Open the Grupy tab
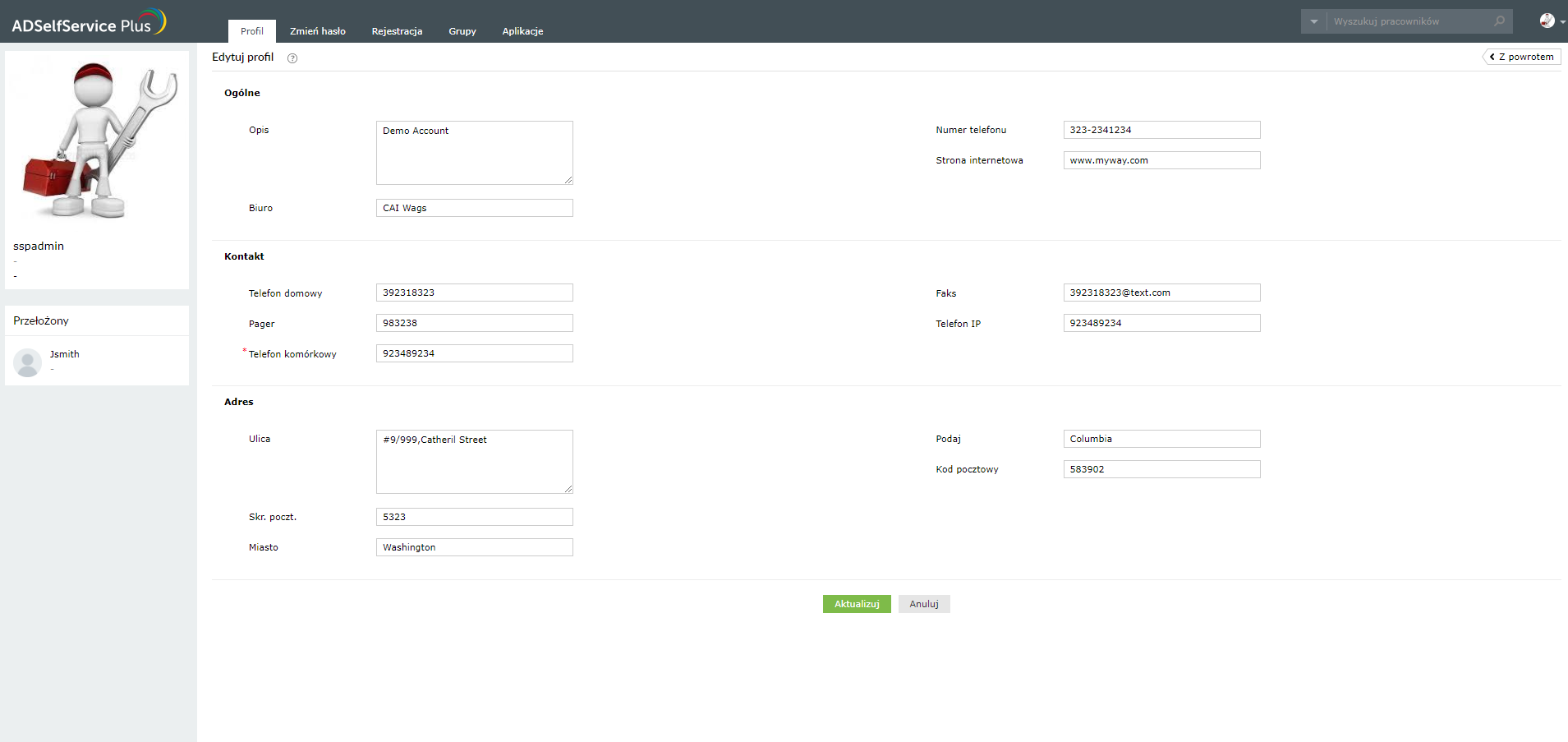Viewport: 1568px width, 742px height. pos(462,31)
